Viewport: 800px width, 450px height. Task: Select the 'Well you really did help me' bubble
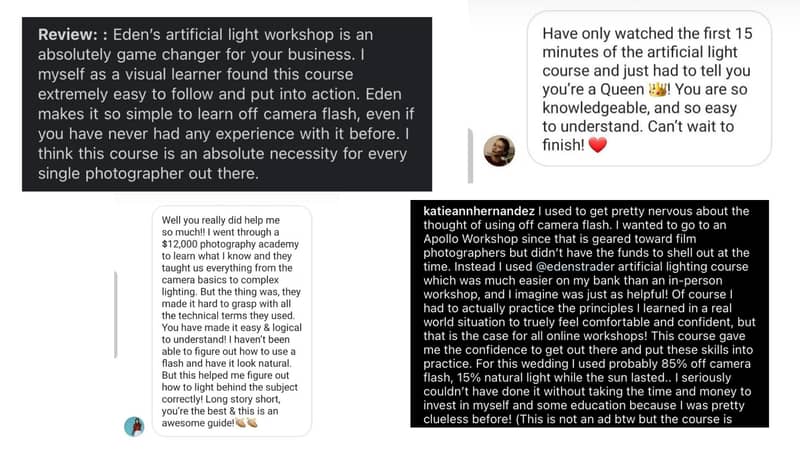(232, 321)
